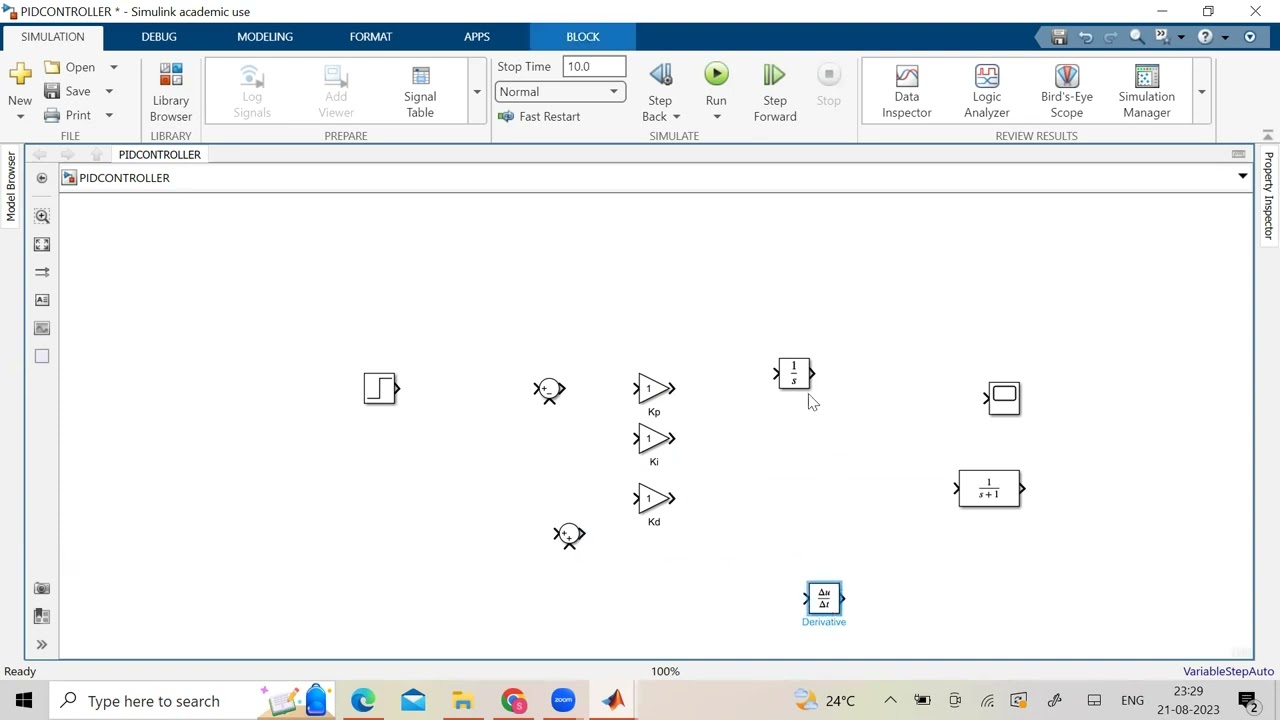
Task: Expand the Print dropdown arrow
Action: 109,115
